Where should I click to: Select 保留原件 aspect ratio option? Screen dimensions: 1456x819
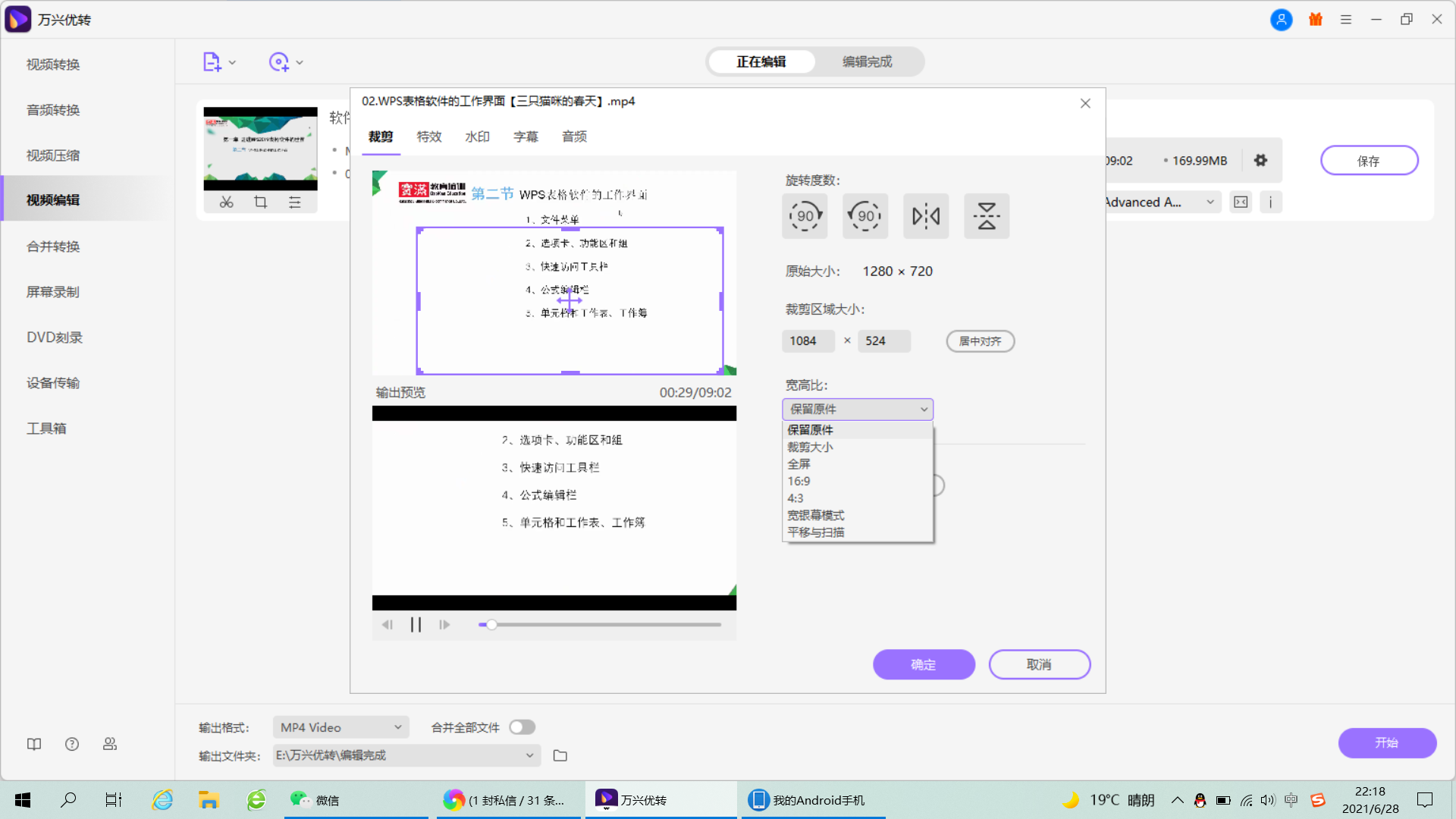point(857,430)
